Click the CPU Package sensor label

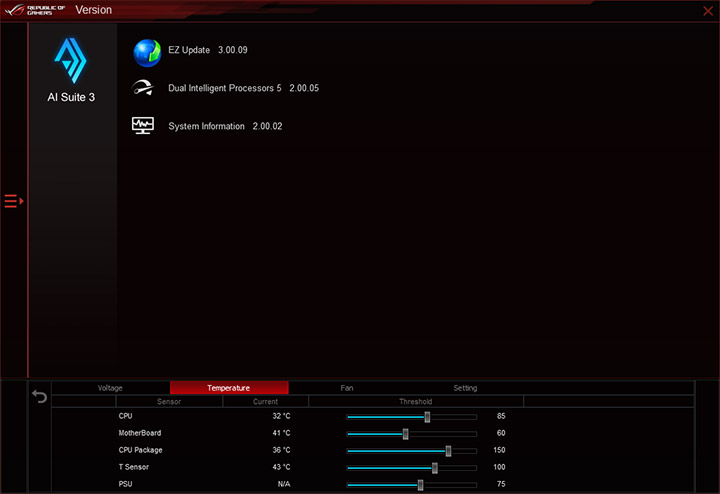tap(141, 450)
